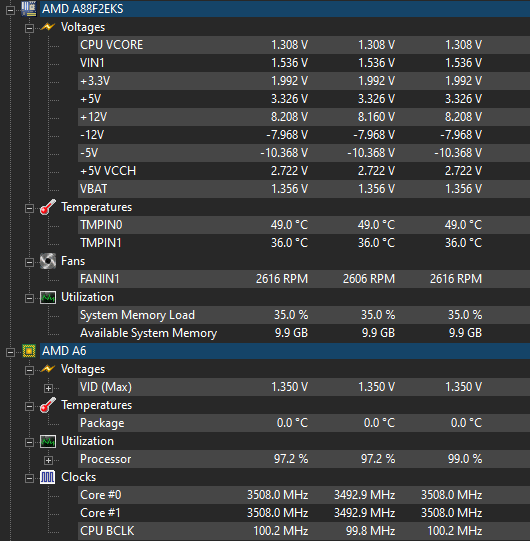Viewport: 530px width, 541px height.
Task: Collapse the Fans group
Action: [x=29, y=262]
